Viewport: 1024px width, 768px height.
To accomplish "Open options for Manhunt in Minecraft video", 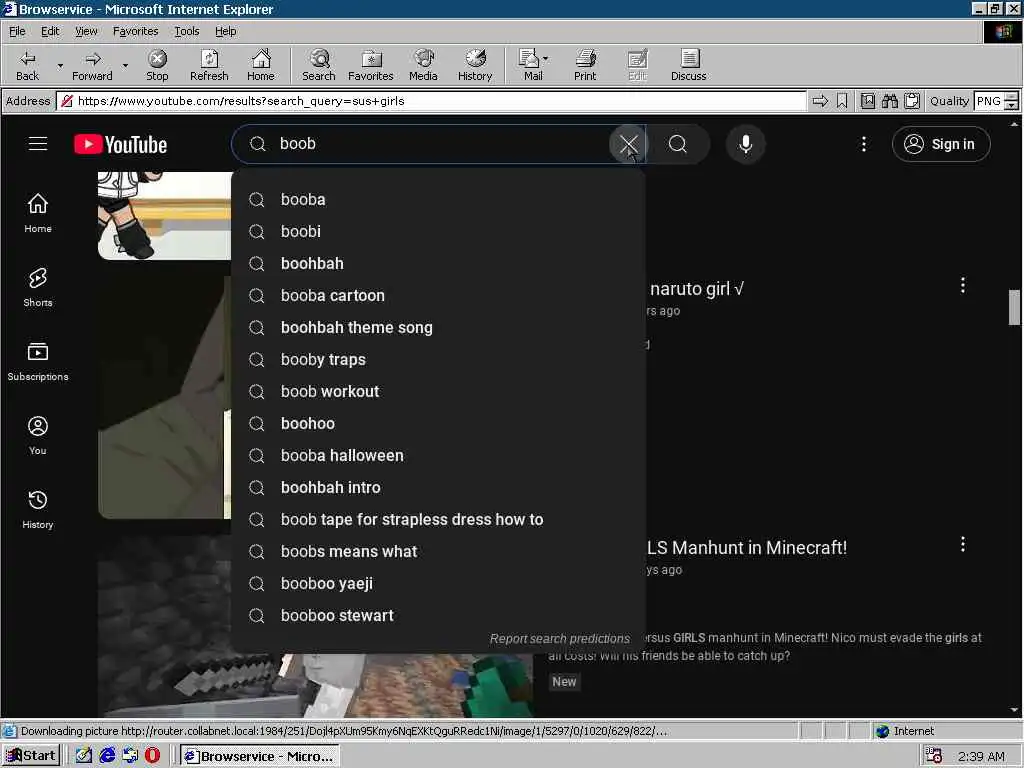I will tap(962, 544).
